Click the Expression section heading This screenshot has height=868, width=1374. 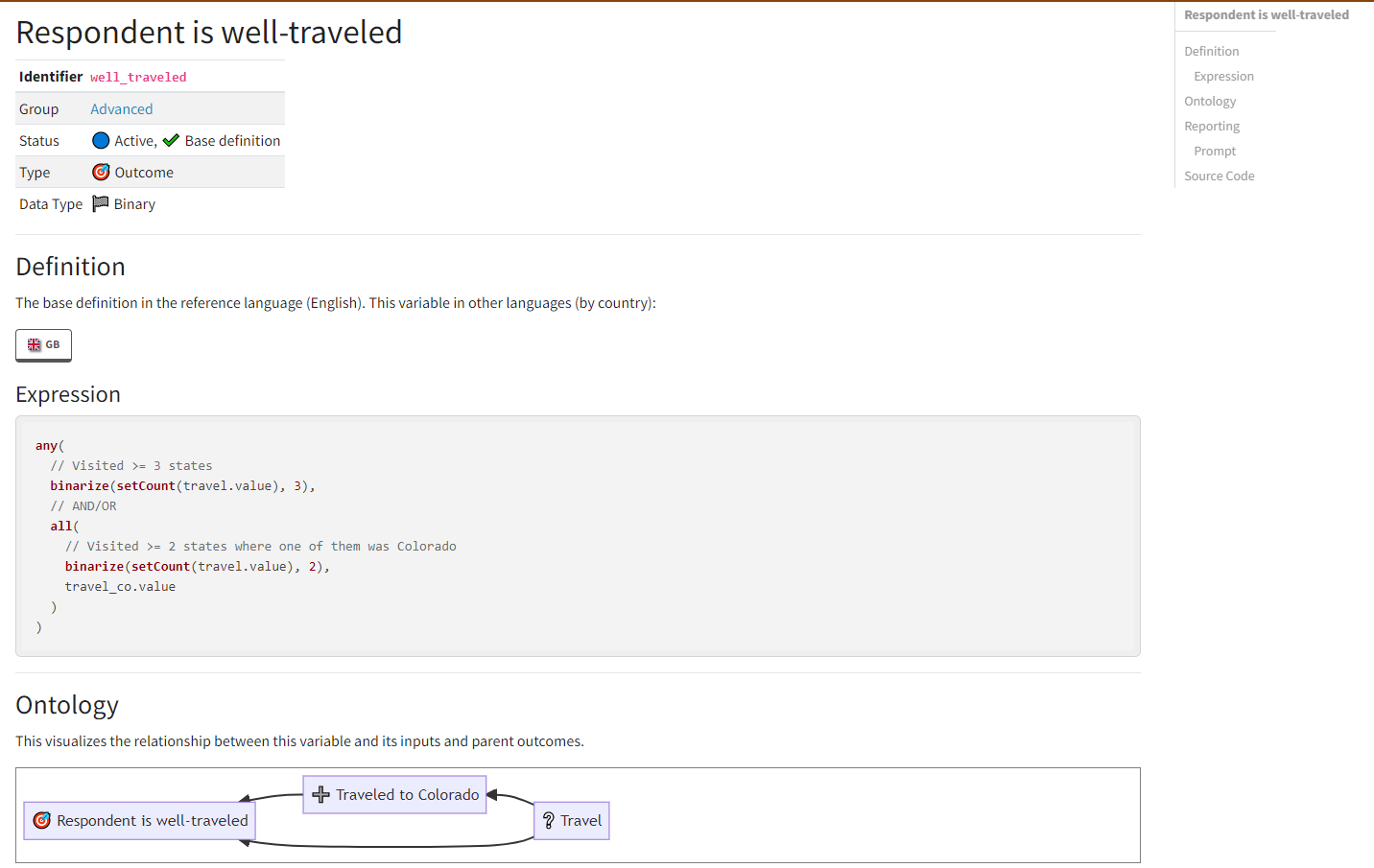68,394
